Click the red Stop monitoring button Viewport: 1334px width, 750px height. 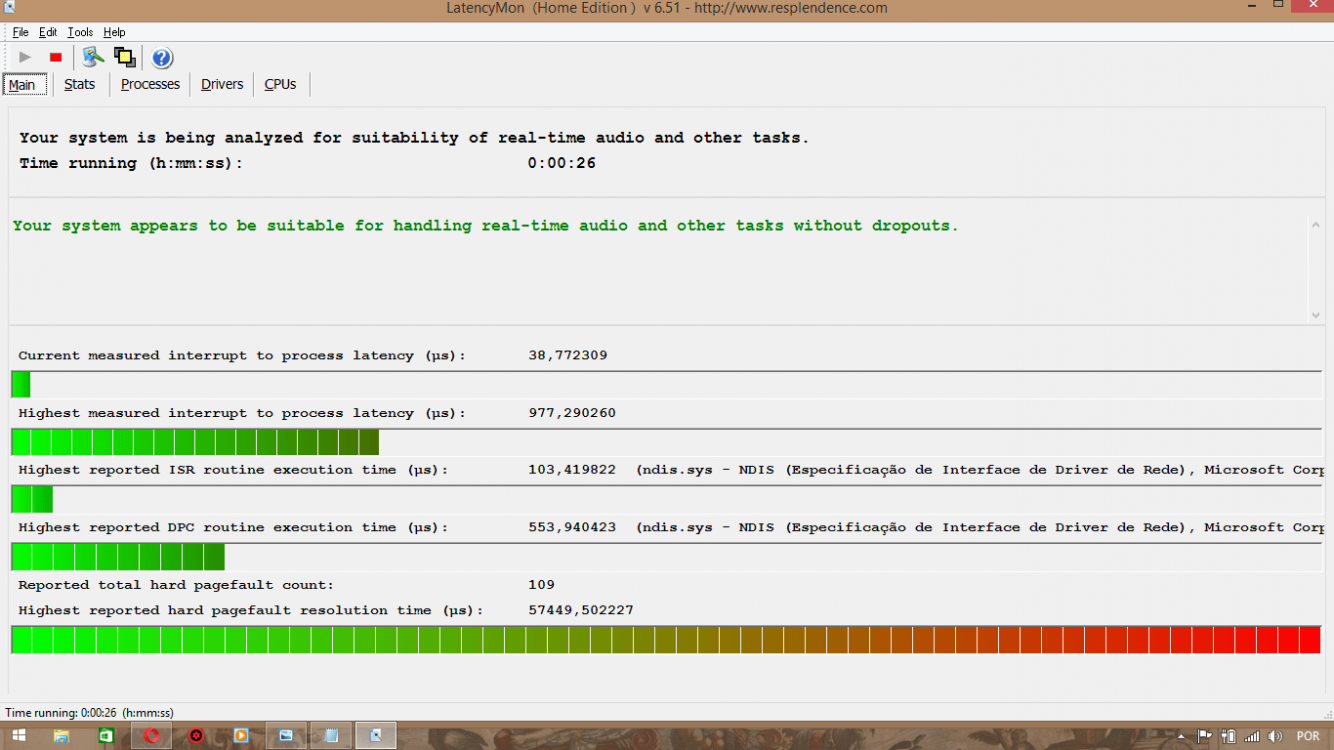[56, 58]
